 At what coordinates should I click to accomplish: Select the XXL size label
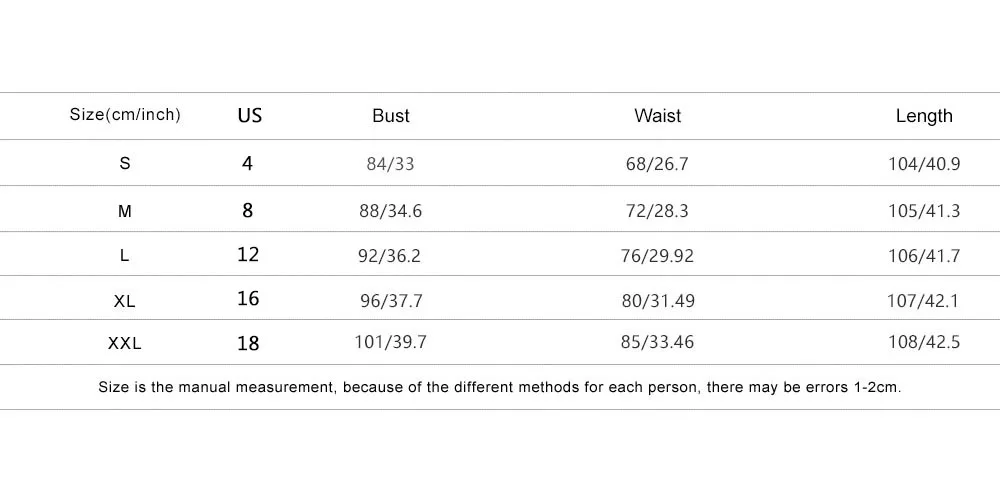coord(124,344)
